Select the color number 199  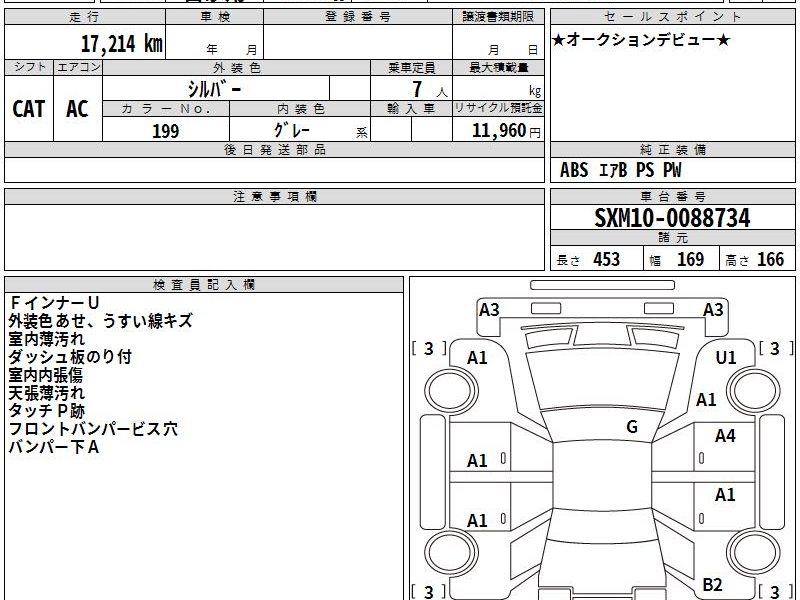tap(165, 131)
